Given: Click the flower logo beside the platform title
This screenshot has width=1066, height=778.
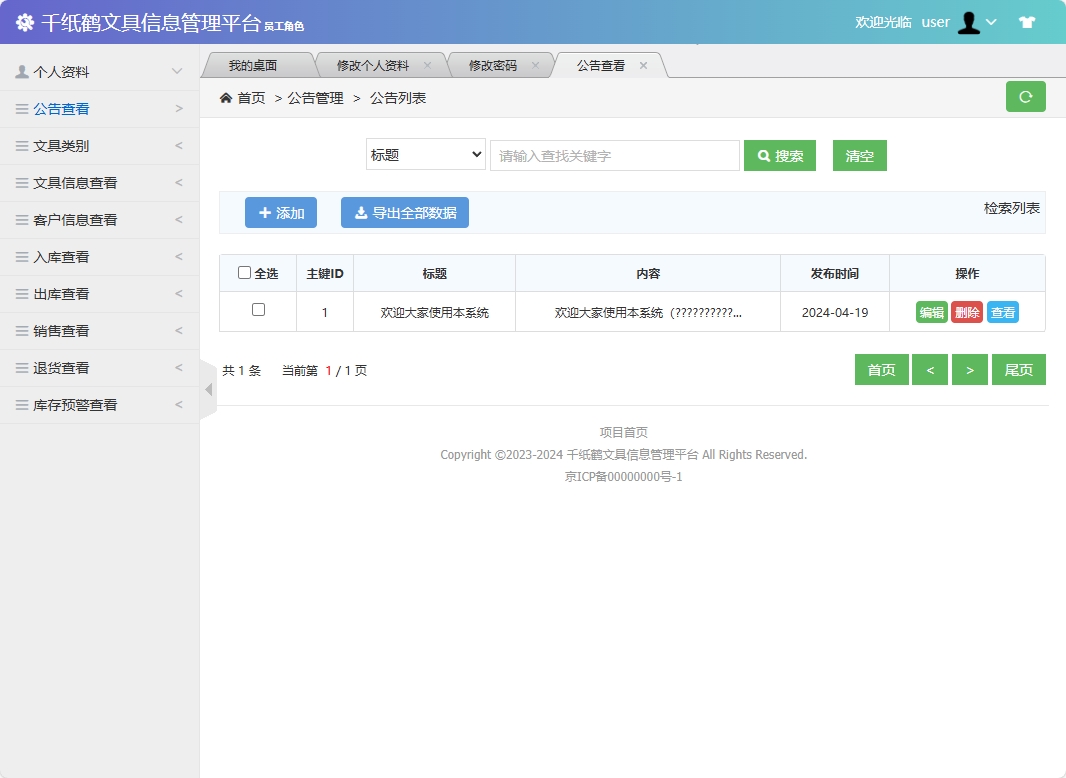Looking at the screenshot, I should coord(25,21).
